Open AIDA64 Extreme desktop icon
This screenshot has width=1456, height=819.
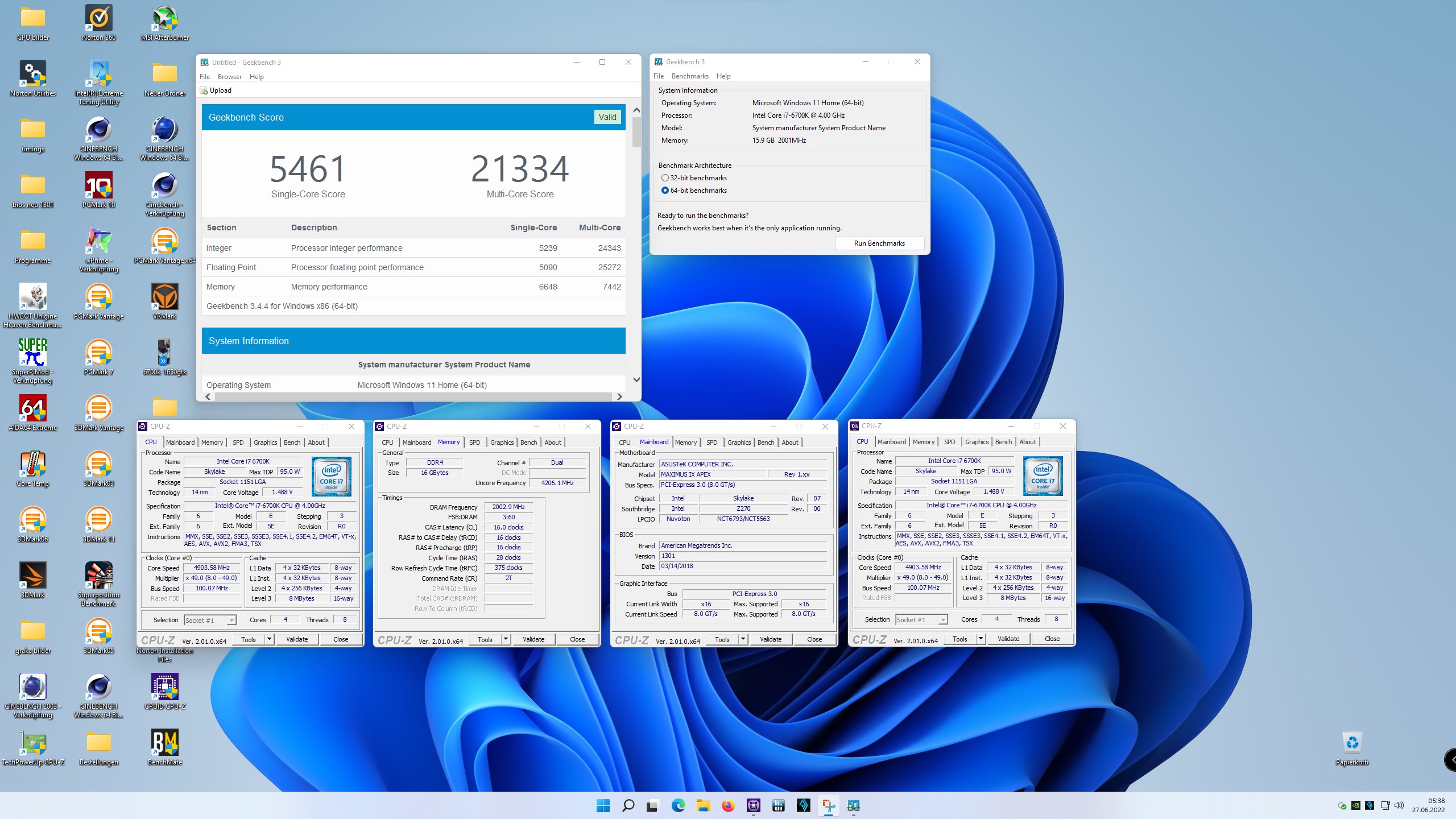pyautogui.click(x=33, y=413)
